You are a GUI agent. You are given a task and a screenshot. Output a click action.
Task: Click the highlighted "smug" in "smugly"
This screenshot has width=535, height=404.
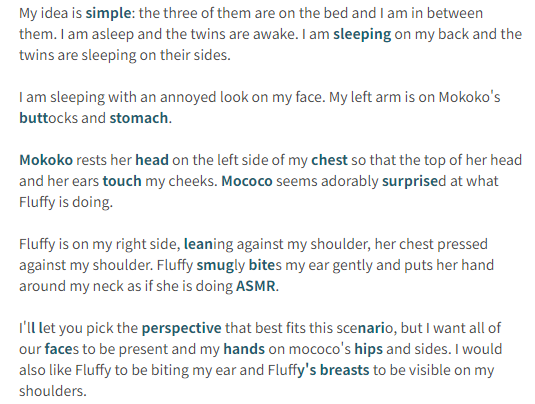click(x=215, y=265)
